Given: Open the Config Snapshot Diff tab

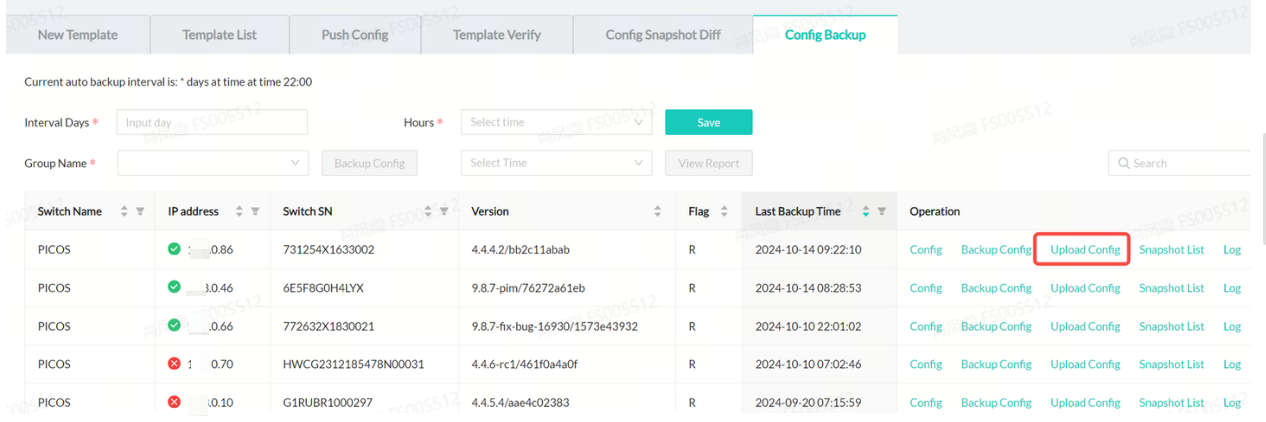Looking at the screenshot, I should point(662,35).
